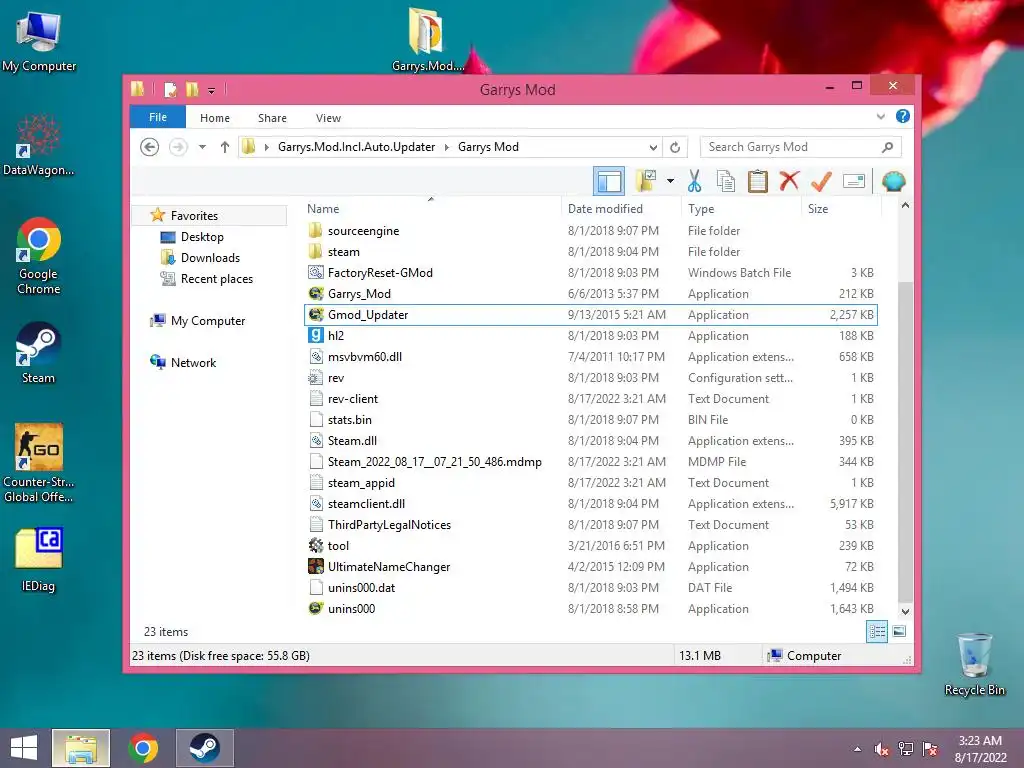This screenshot has height=768, width=1024.
Task: Select Network in navigation pane
Action: [193, 362]
